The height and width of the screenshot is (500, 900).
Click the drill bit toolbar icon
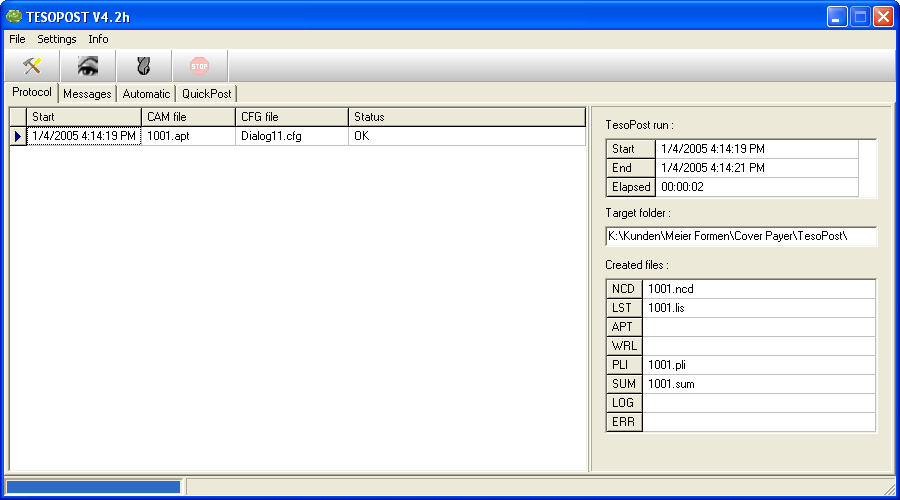[144, 66]
